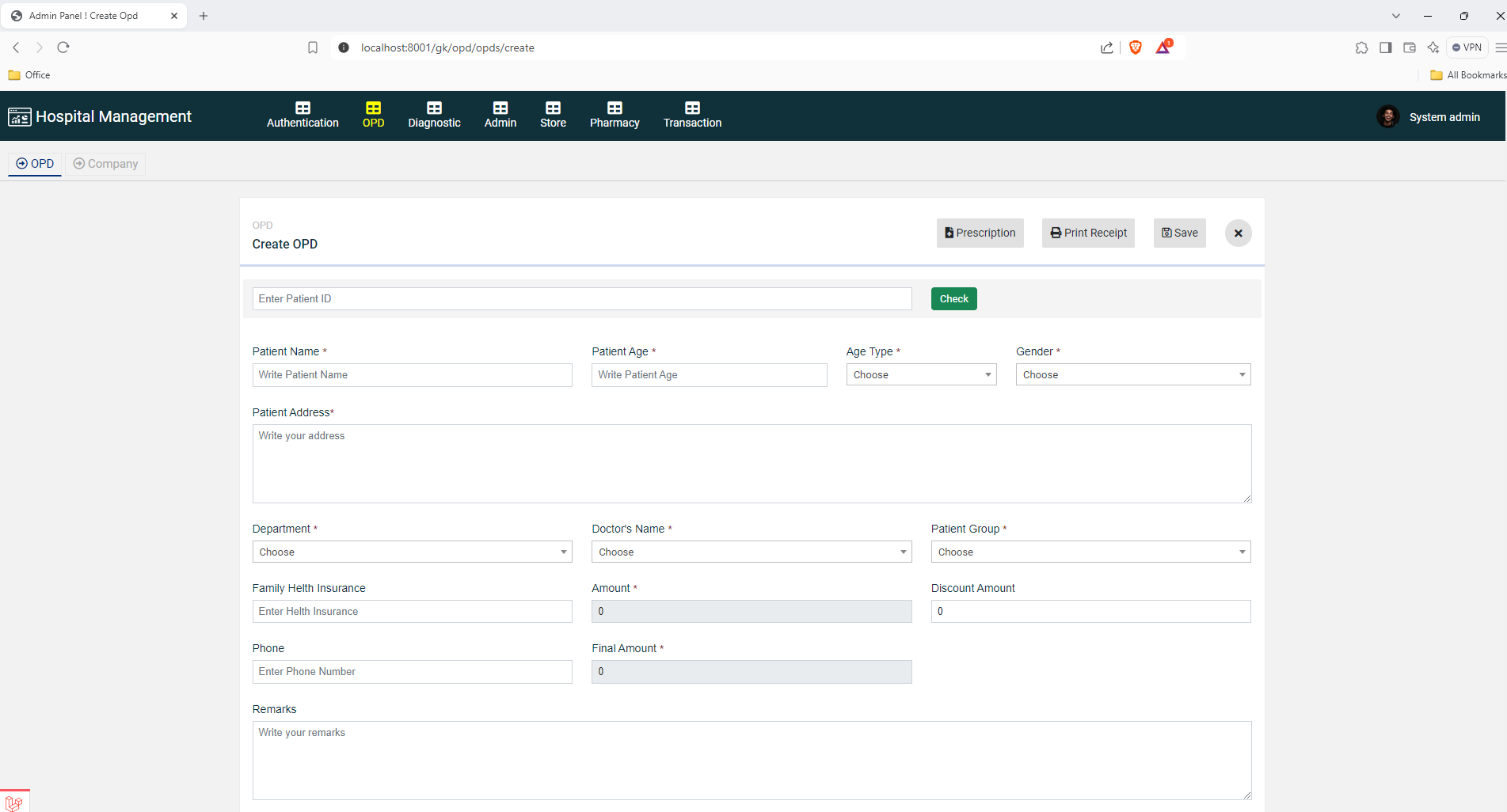The width and height of the screenshot is (1507, 812).
Task: Open the Authentication menu
Action: (303, 116)
